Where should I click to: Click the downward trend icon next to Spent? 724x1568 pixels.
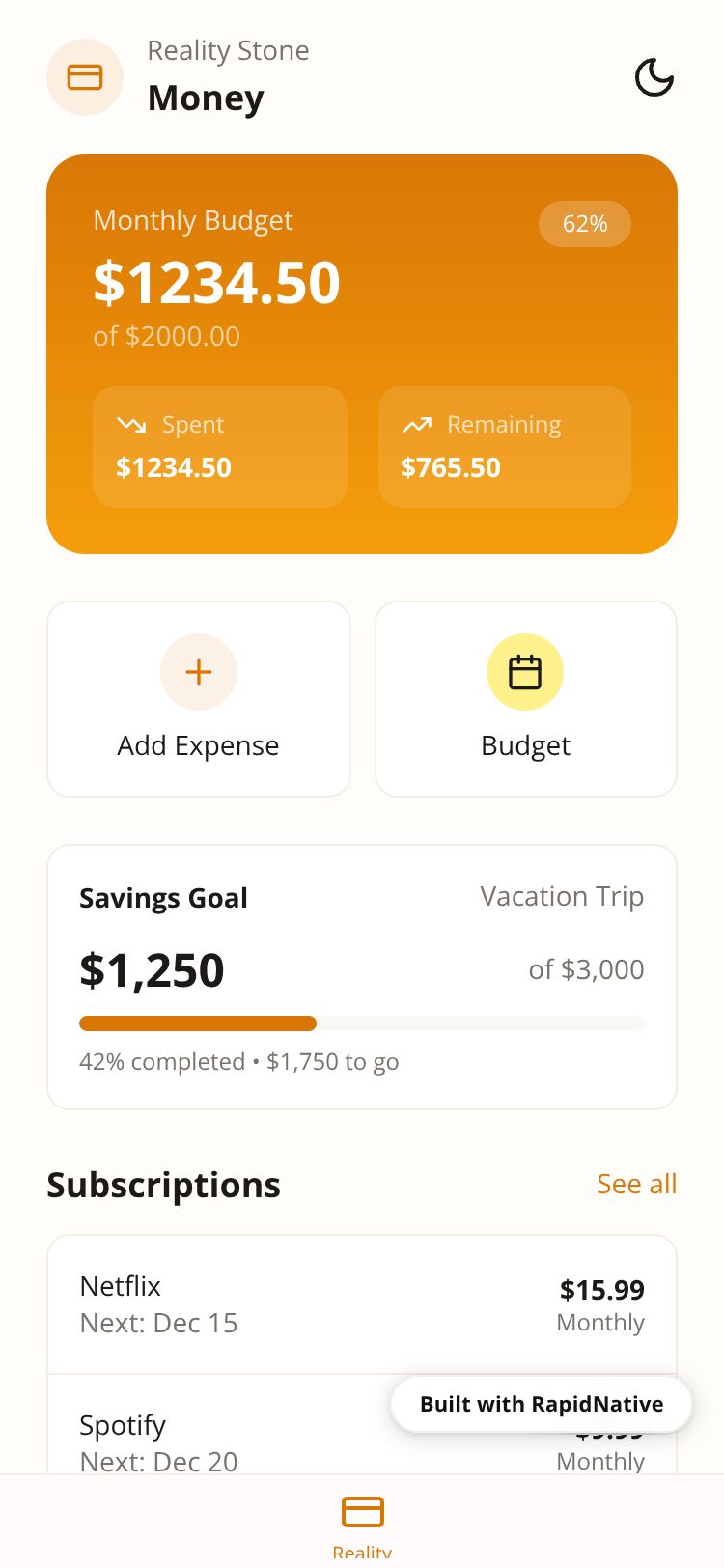131,425
